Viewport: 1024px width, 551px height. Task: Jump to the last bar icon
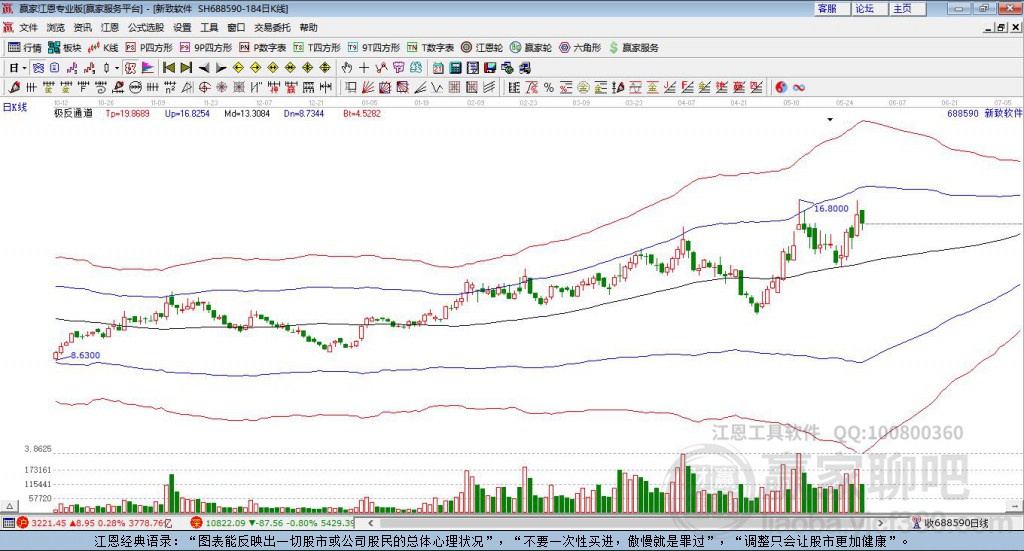click(186, 68)
